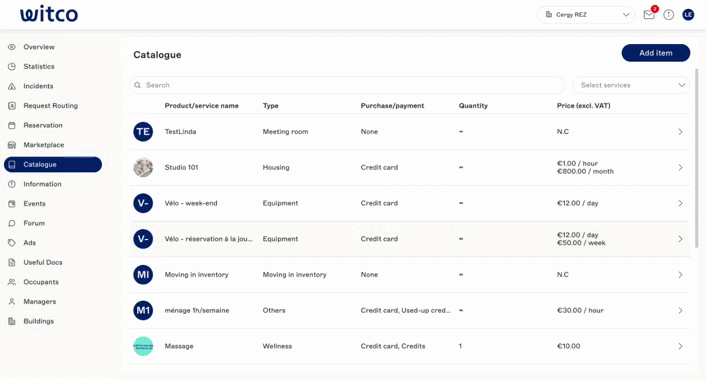The height and width of the screenshot is (380, 706).
Task: Click the catalogue vertical scrollbar
Action: 696,158
